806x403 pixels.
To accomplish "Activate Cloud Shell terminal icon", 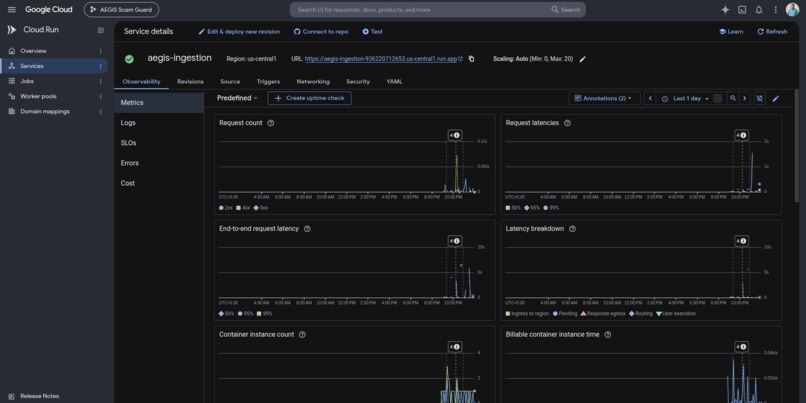I will pyautogui.click(x=742, y=10).
